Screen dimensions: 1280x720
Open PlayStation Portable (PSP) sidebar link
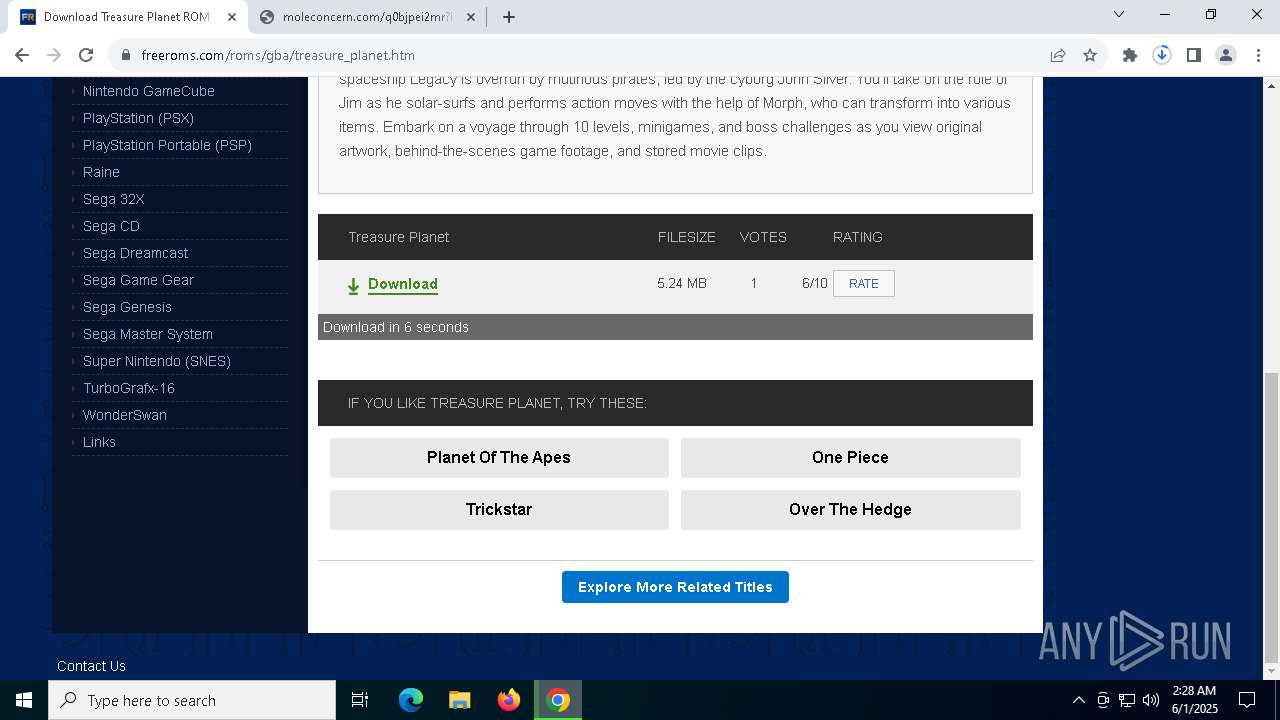point(167,145)
